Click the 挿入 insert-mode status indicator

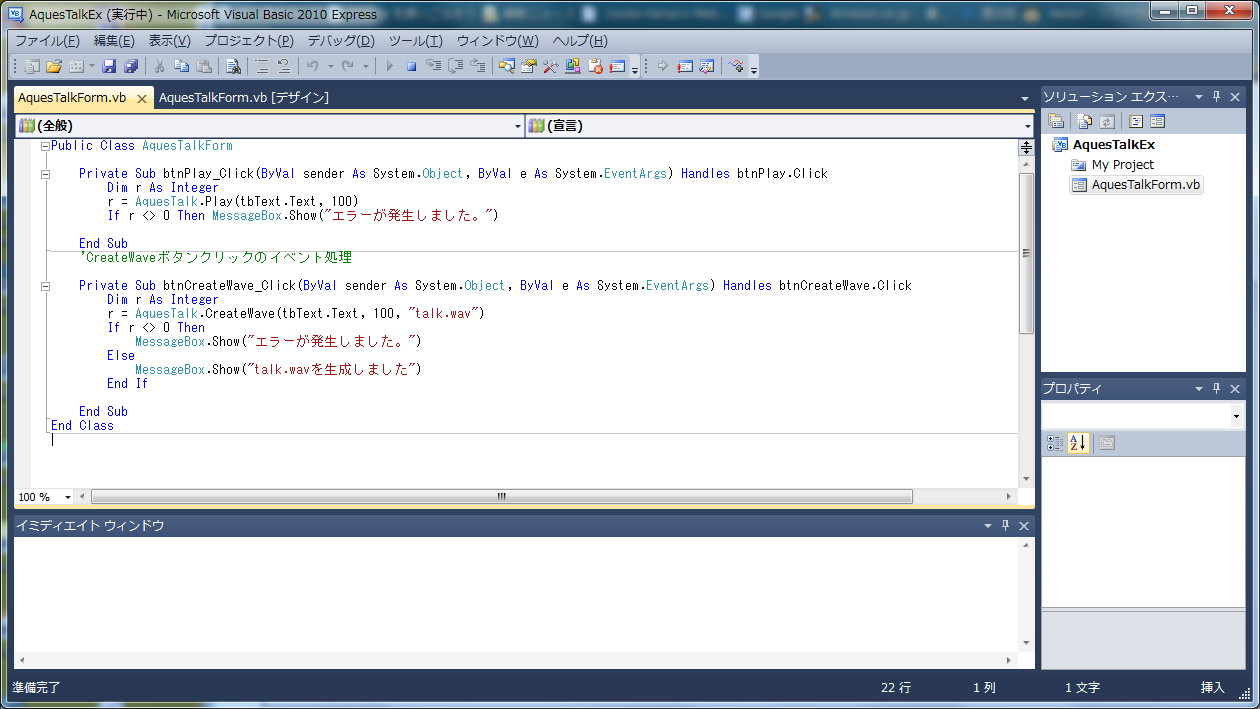click(1212, 688)
